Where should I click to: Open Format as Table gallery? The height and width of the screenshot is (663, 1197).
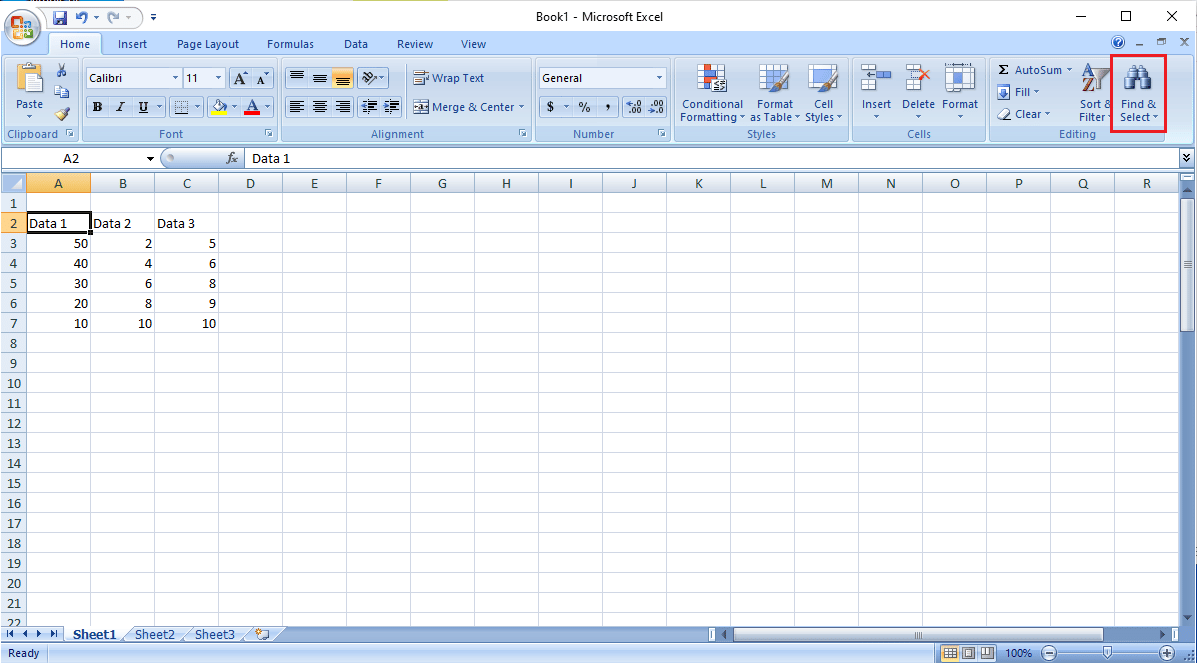[x=774, y=92]
